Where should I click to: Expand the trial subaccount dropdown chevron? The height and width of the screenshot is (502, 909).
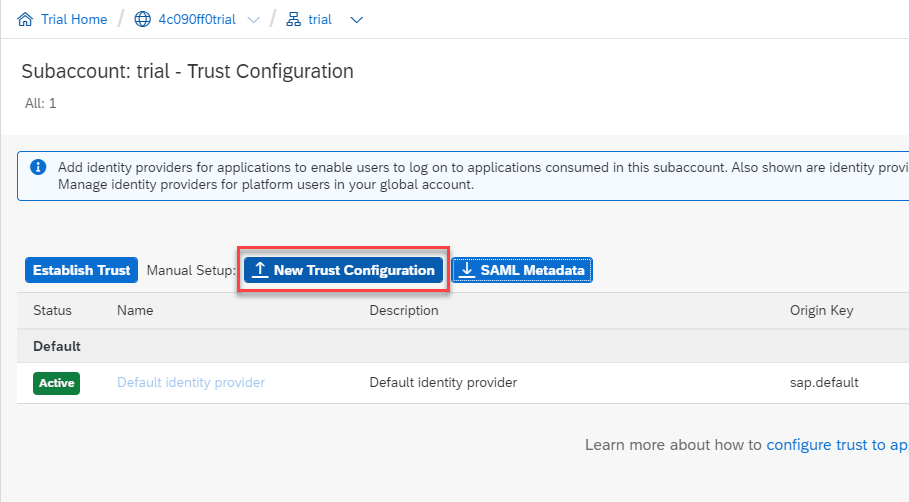[357, 20]
